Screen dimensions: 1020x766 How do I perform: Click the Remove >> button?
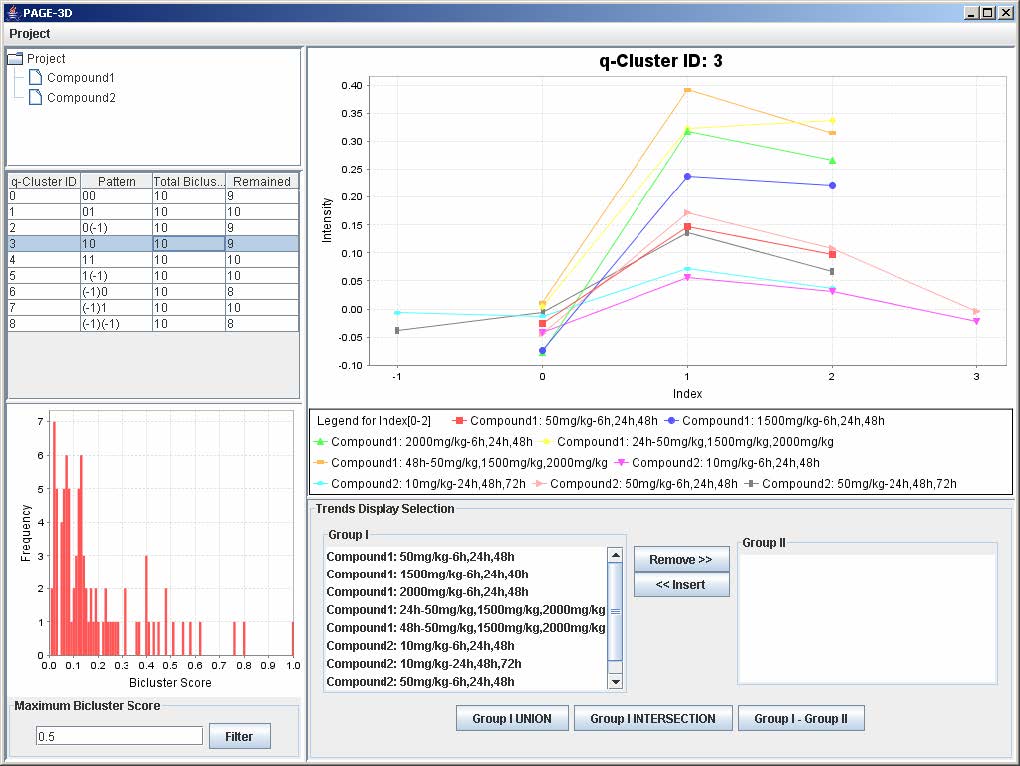[681, 559]
